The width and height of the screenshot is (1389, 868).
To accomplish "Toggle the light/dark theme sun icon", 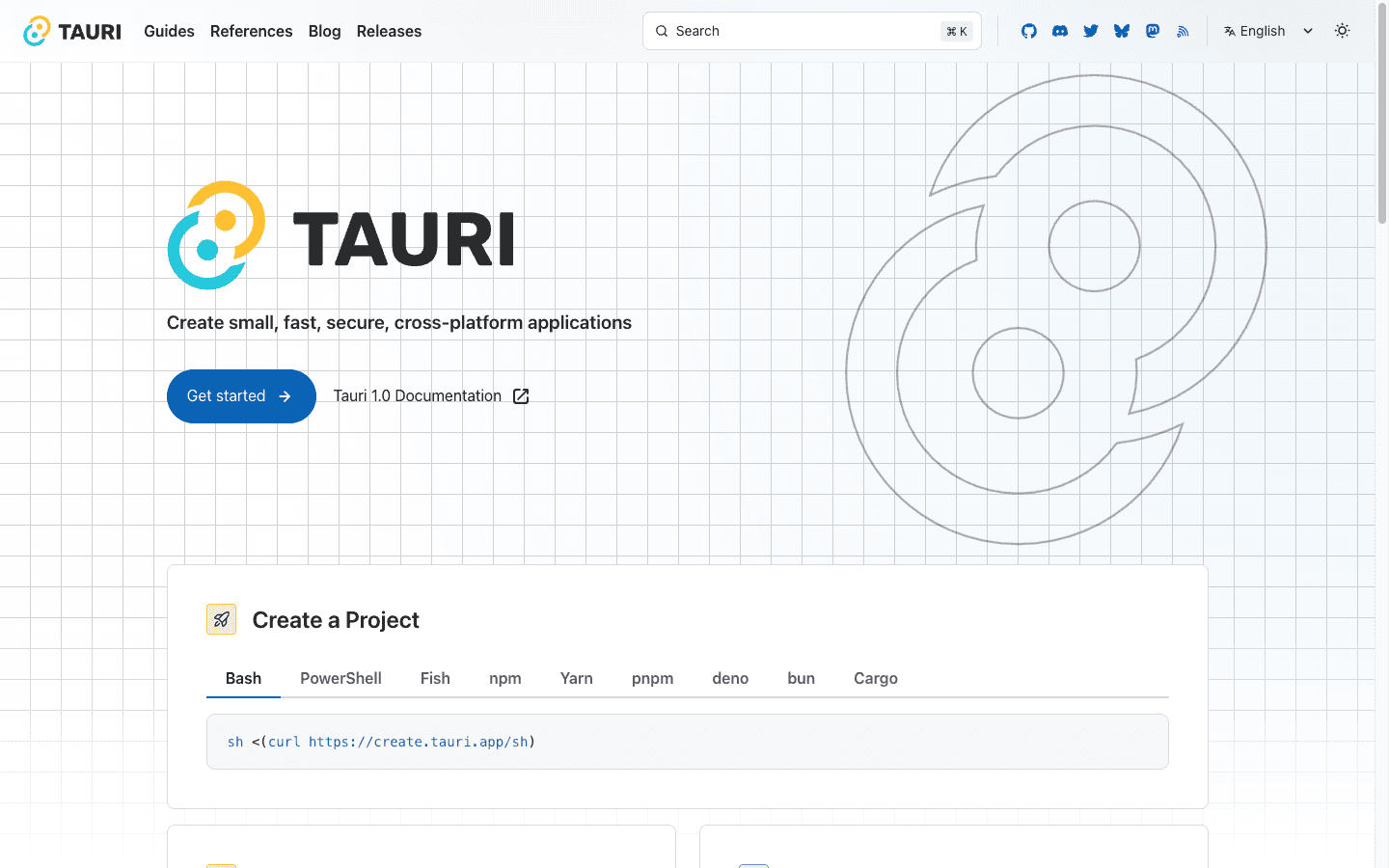I will click(x=1342, y=31).
